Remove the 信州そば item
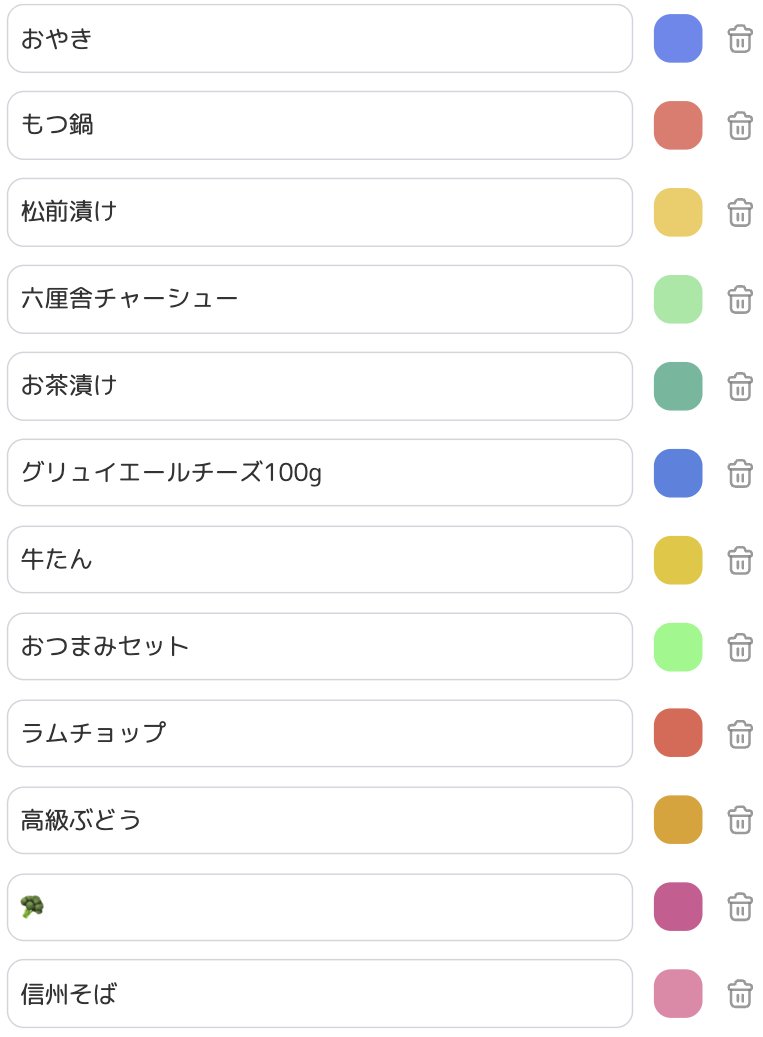This screenshot has height=1037, width=763. 739,994
